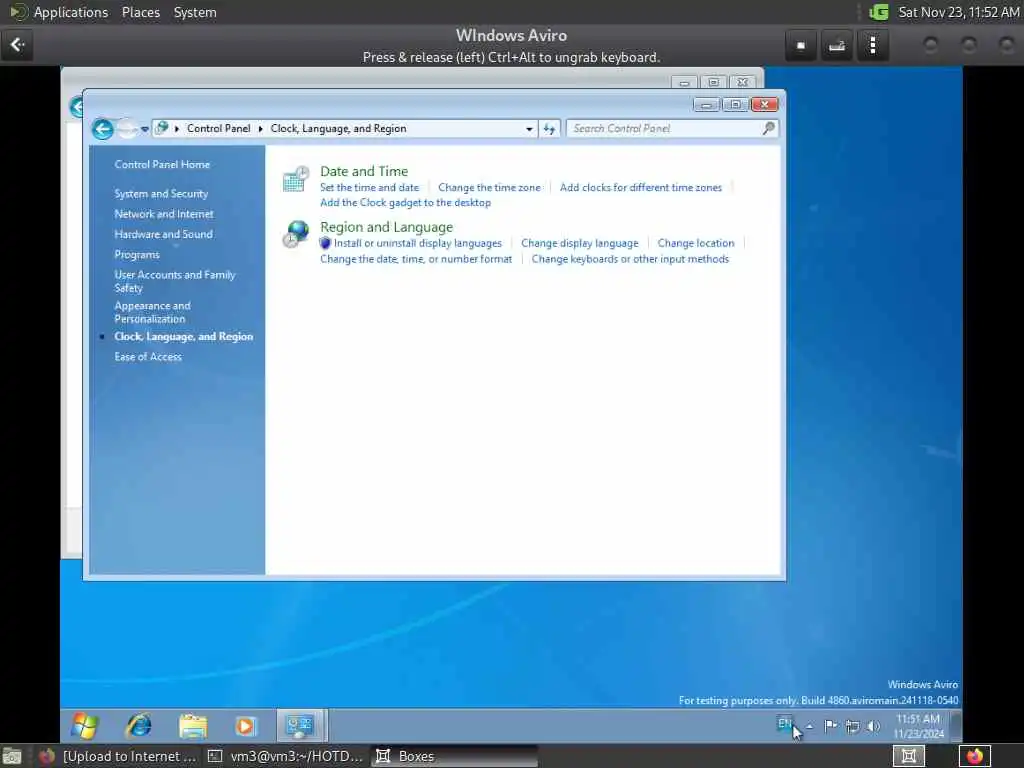This screenshot has height=768, width=1024.
Task: Expand the root breadcrumb arrow
Action: click(x=177, y=129)
